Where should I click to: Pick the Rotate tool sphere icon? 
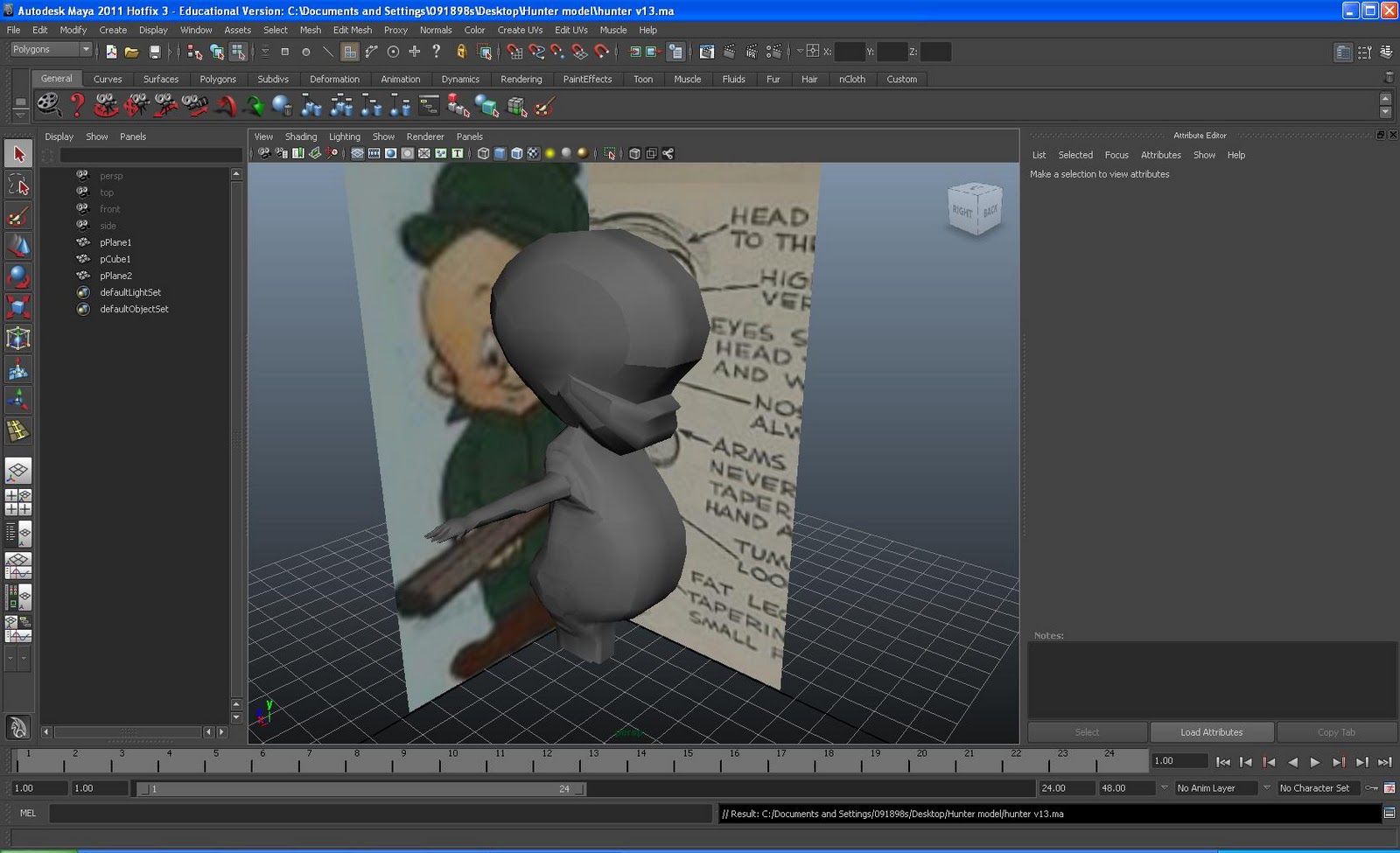tap(18, 276)
